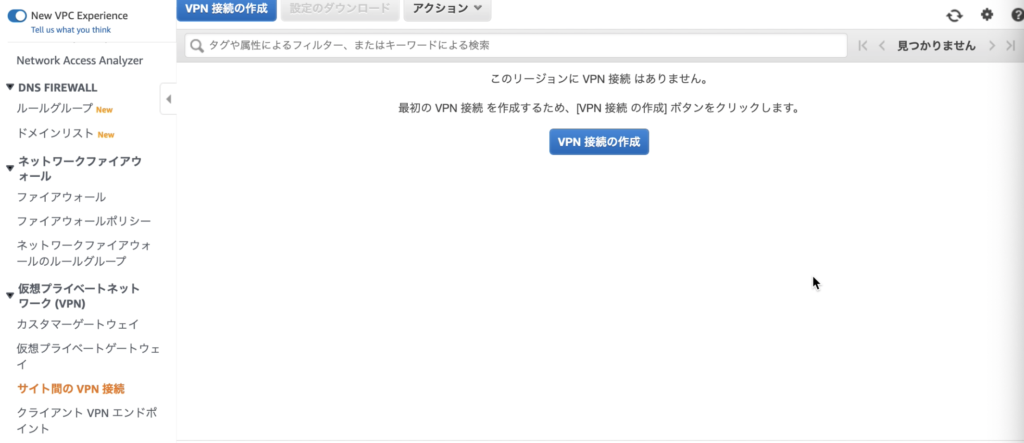This screenshot has height=443, width=1024.
Task: Go to previous page of results
Action: [x=882, y=46]
